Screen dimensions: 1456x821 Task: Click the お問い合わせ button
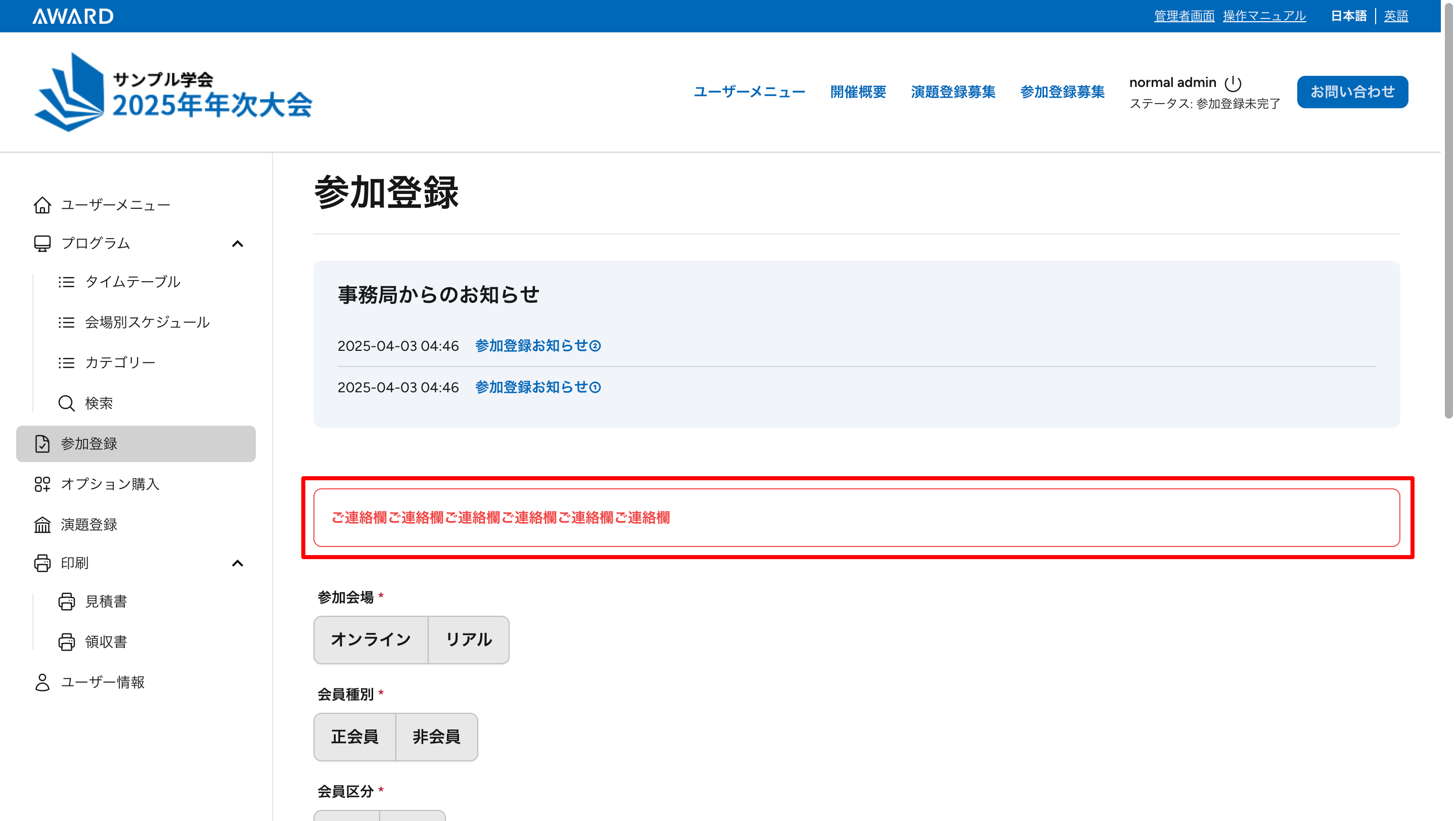click(1352, 92)
